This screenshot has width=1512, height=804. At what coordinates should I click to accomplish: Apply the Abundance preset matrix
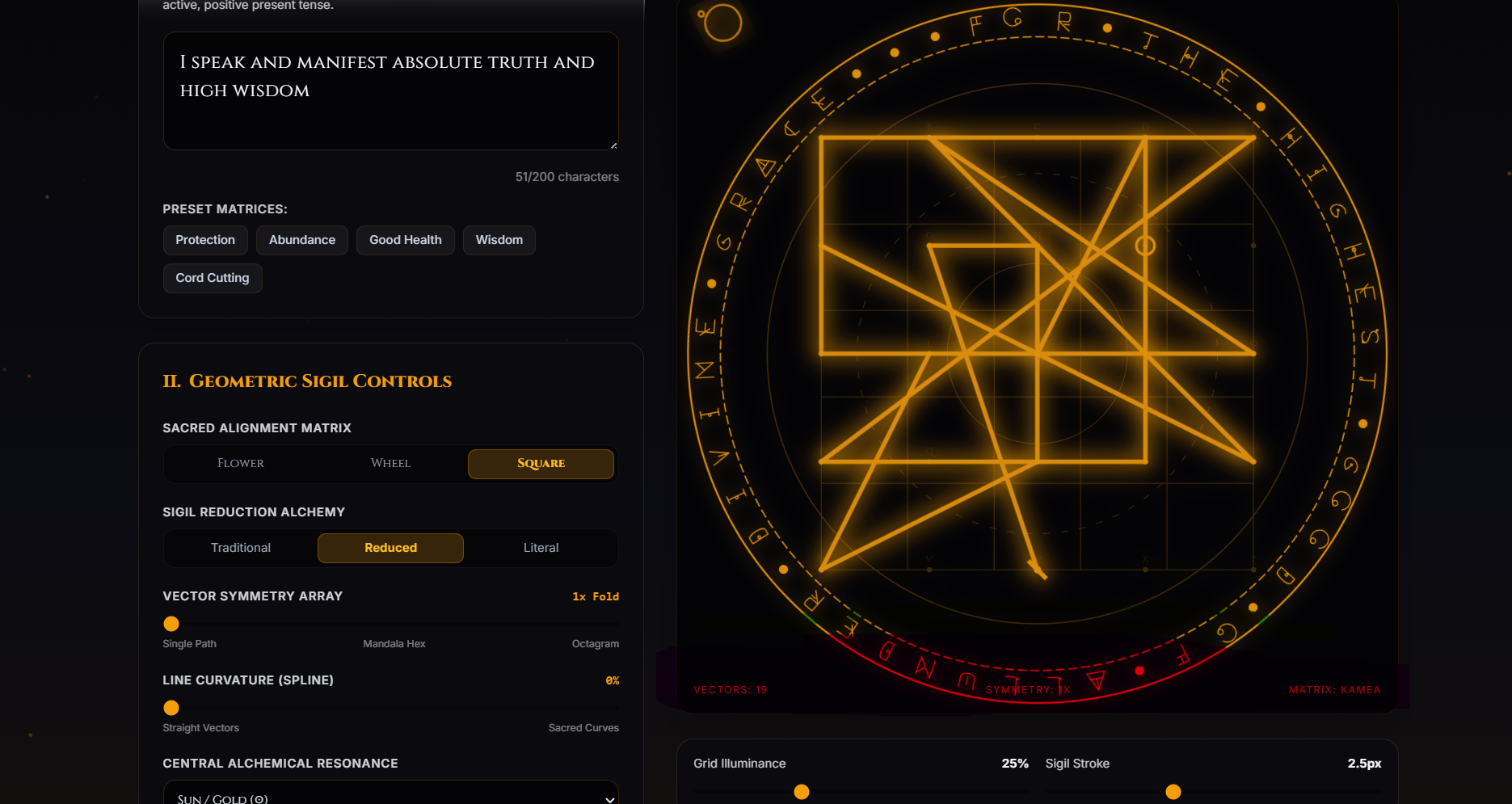[x=302, y=240]
